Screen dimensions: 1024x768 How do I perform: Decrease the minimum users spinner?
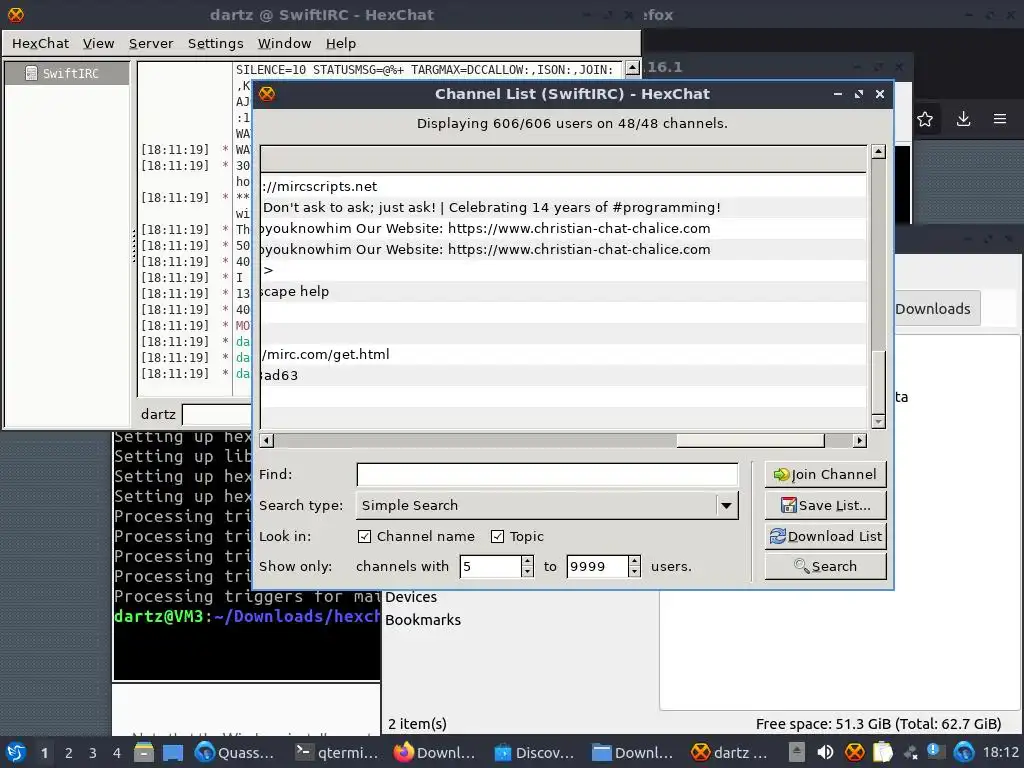pos(528,572)
